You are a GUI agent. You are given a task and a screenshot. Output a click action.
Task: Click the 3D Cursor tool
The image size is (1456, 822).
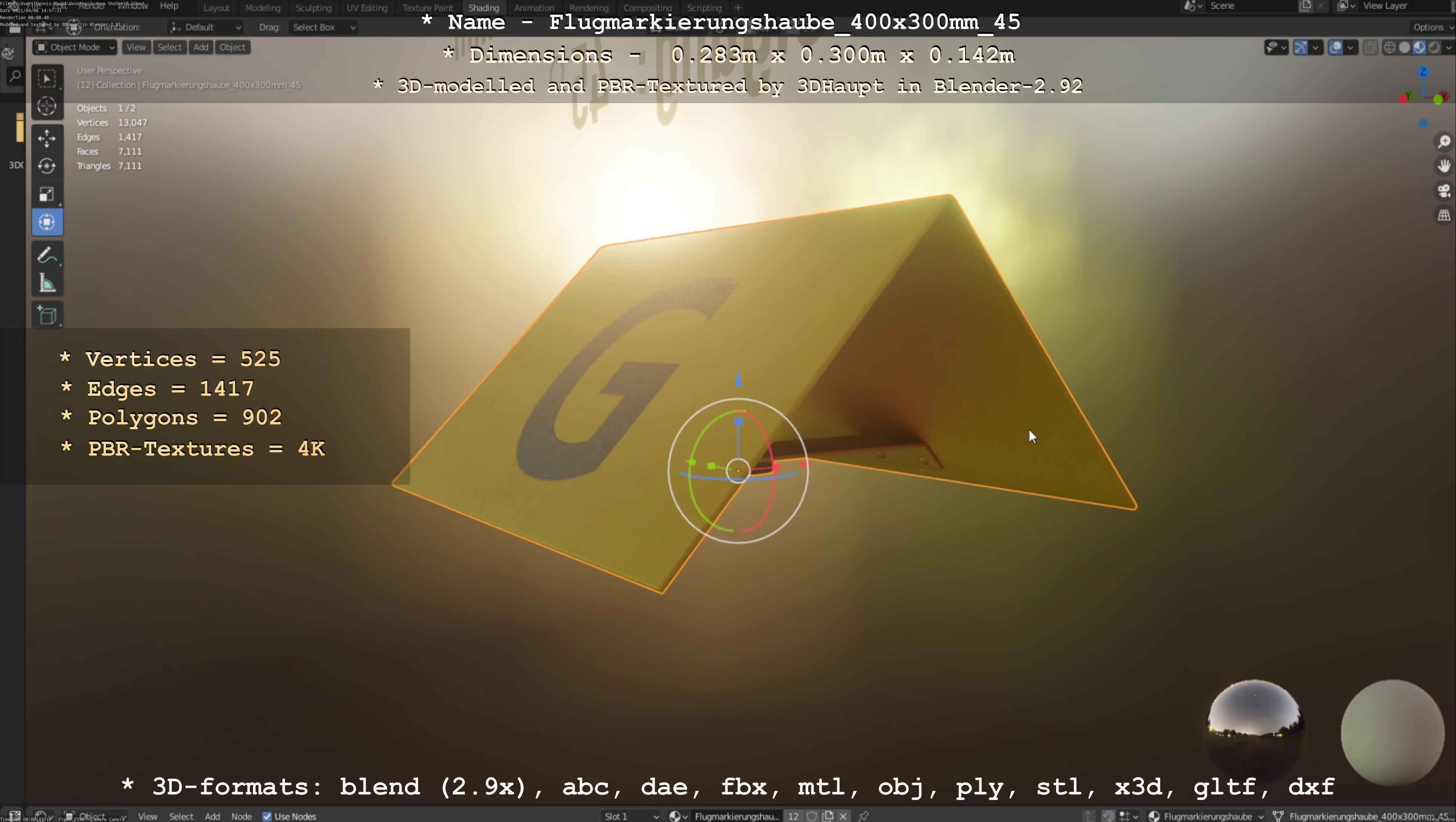coord(47,106)
